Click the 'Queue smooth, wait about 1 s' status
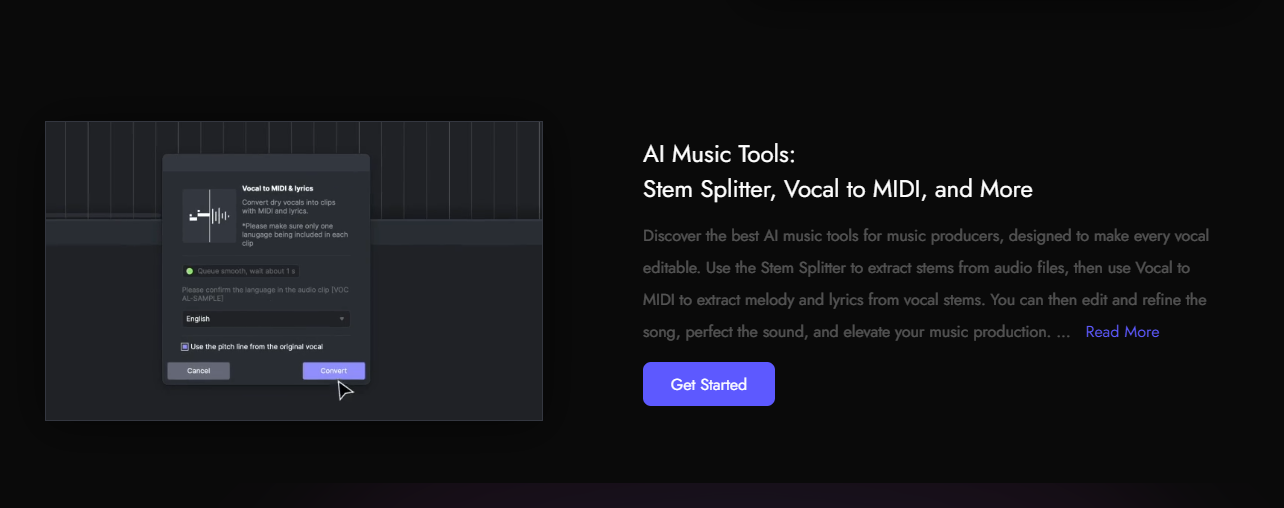The height and width of the screenshot is (508, 1284). 240,271
